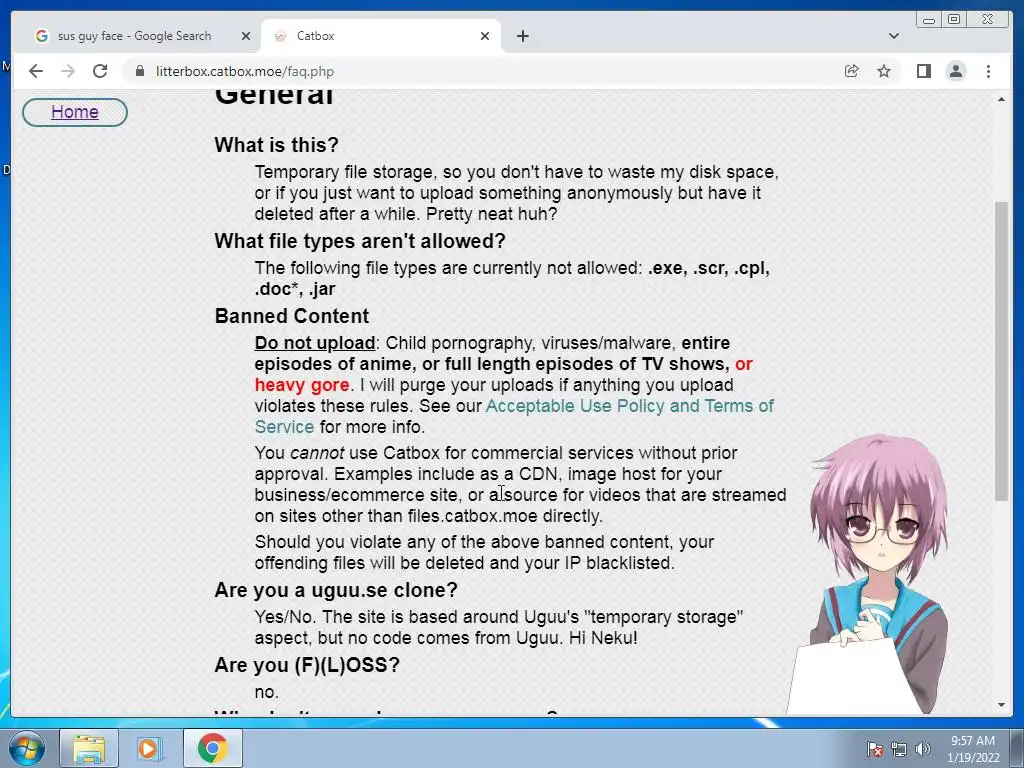Image resolution: width=1024 pixels, height=768 pixels.
Task: Go back to the previous page
Action: point(36,71)
